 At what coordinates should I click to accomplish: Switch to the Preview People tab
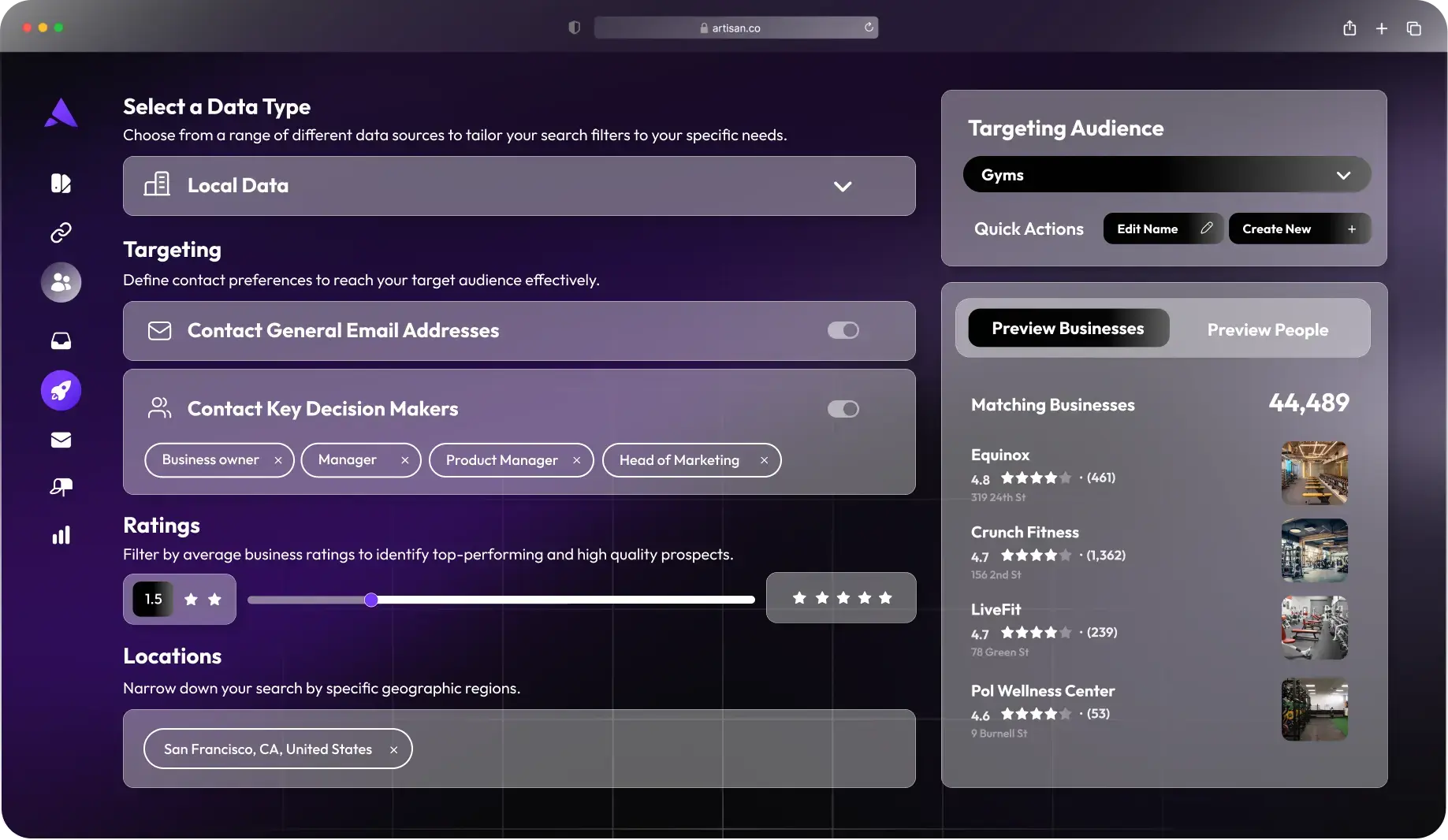1267,329
